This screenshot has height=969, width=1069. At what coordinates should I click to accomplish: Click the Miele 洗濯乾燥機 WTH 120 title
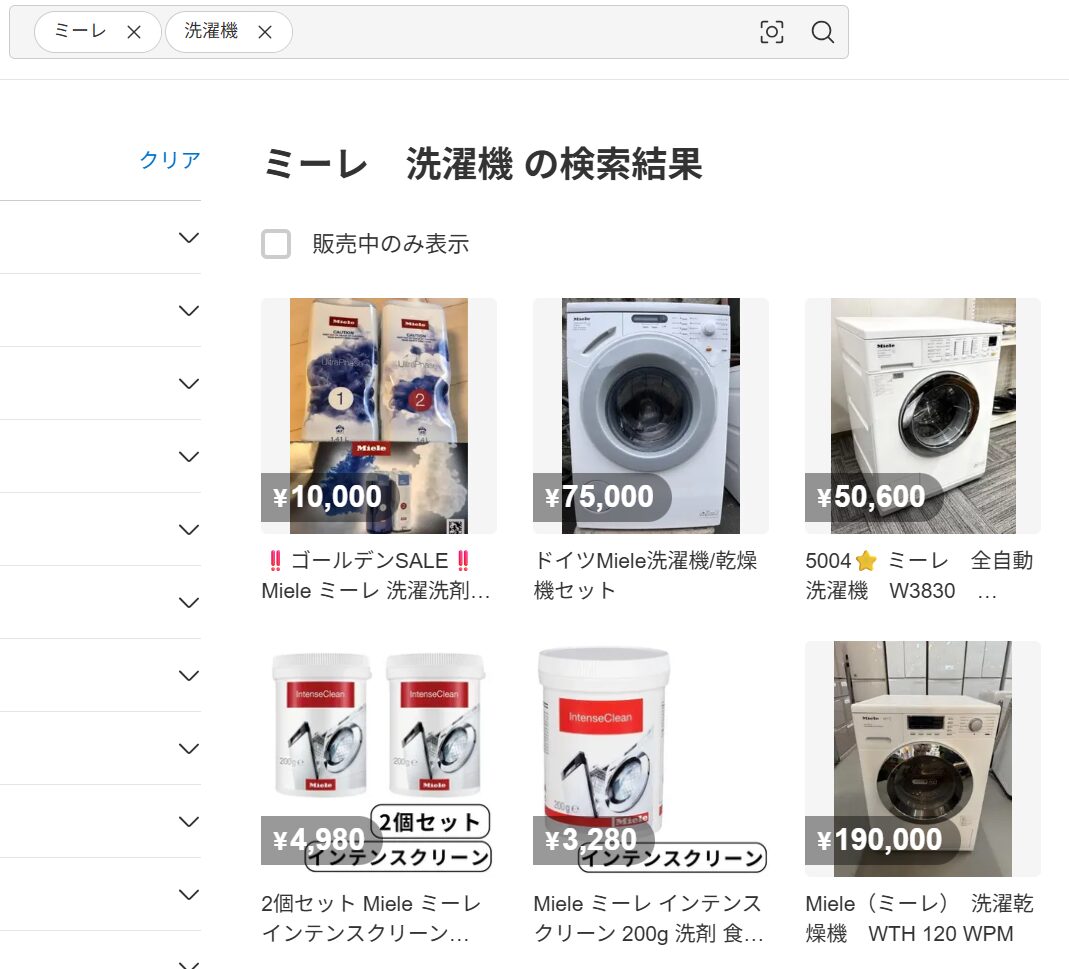coord(919,918)
